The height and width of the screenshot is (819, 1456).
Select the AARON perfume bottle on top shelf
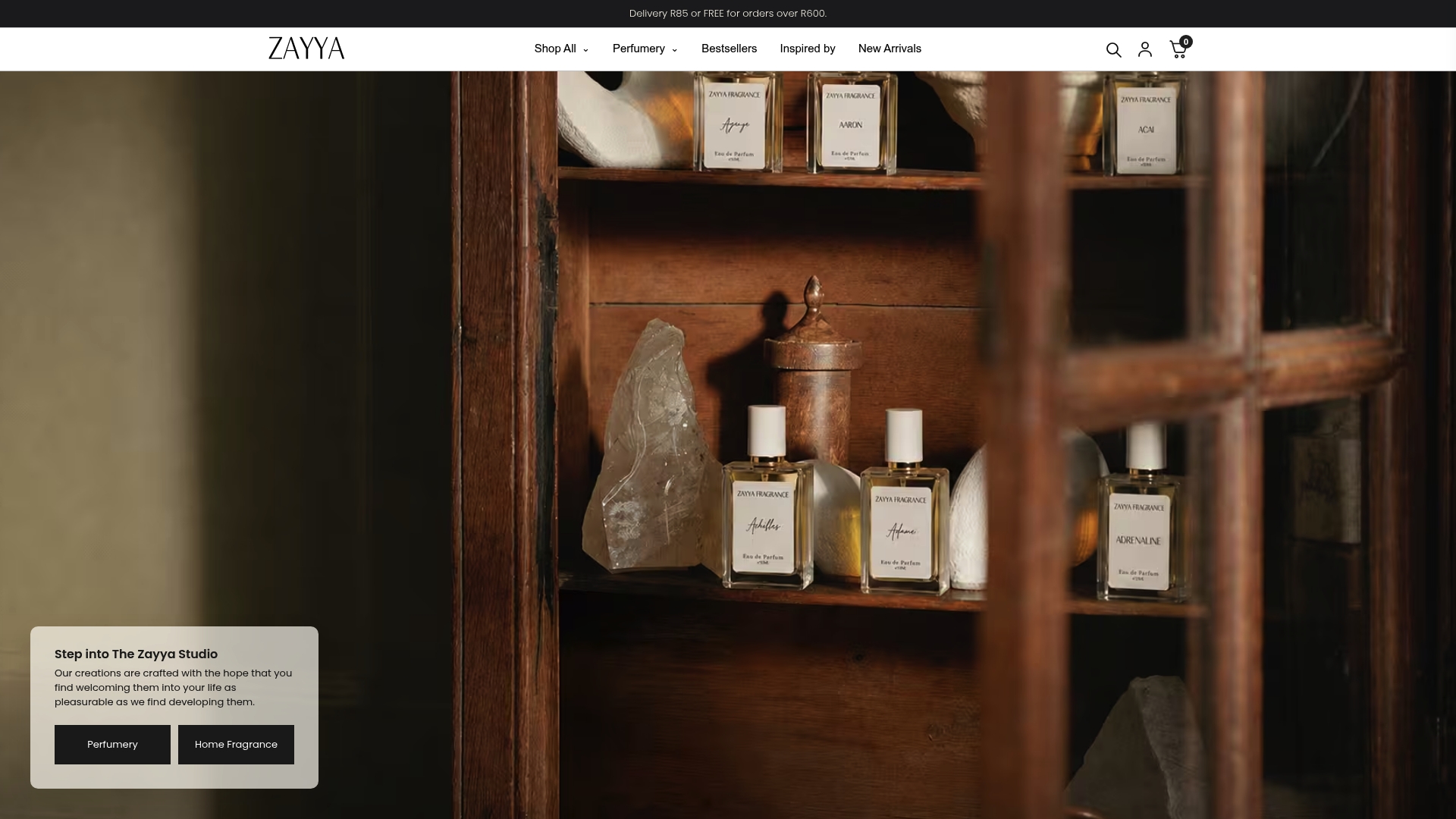[x=851, y=121]
